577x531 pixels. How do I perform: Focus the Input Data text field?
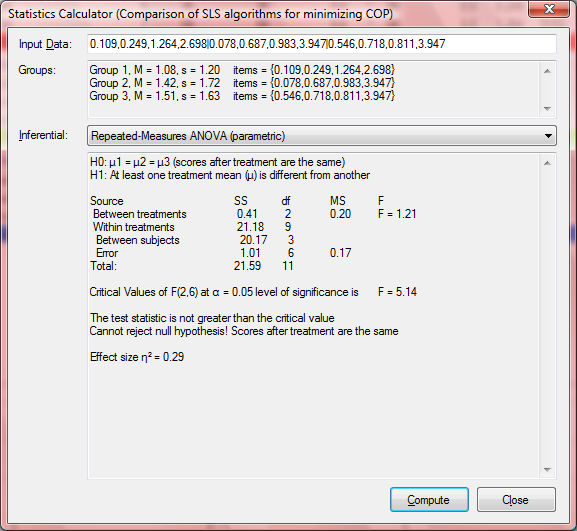pos(322,44)
